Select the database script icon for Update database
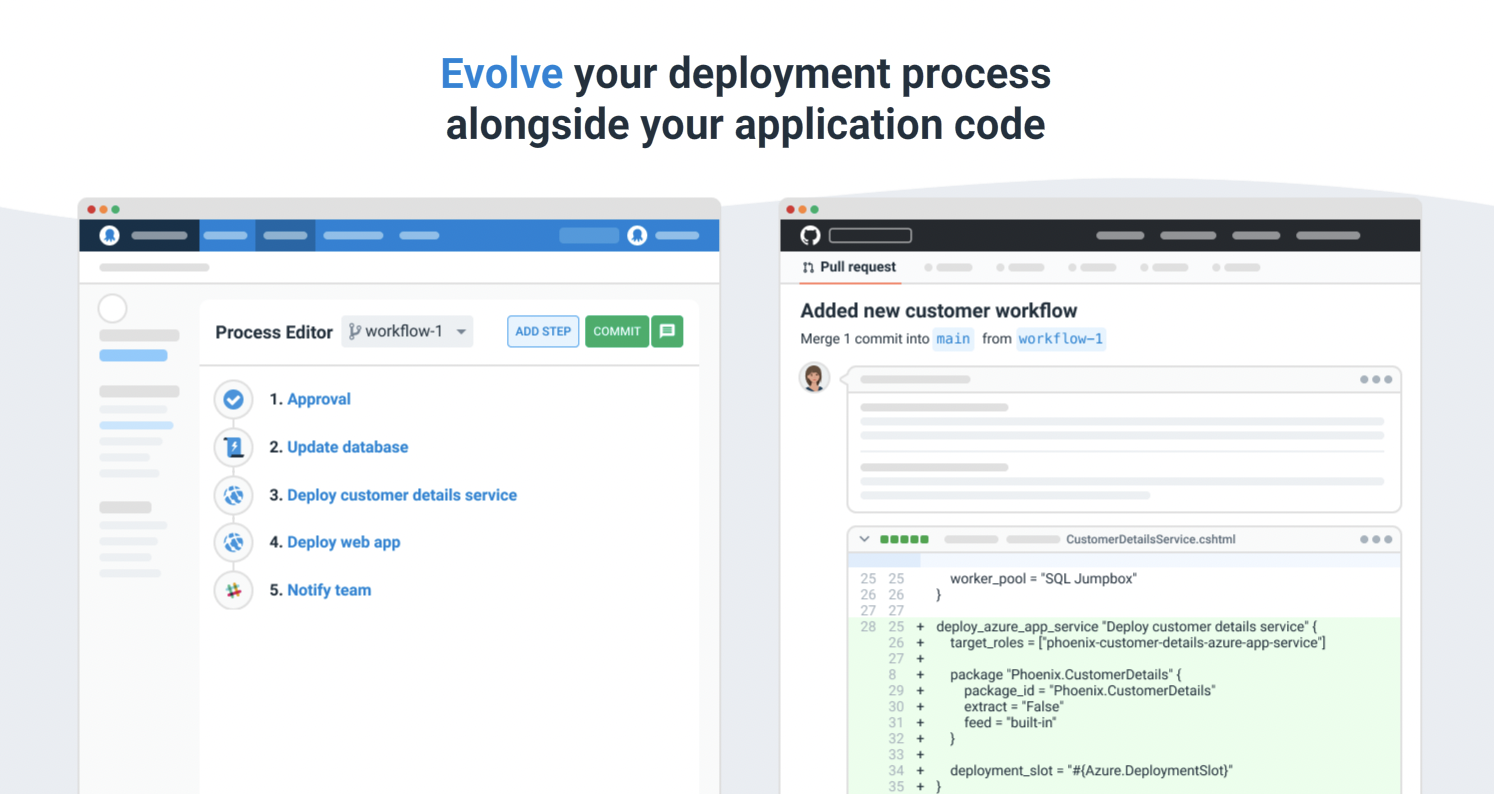Viewport: 1494px width, 794px height. tap(232, 447)
